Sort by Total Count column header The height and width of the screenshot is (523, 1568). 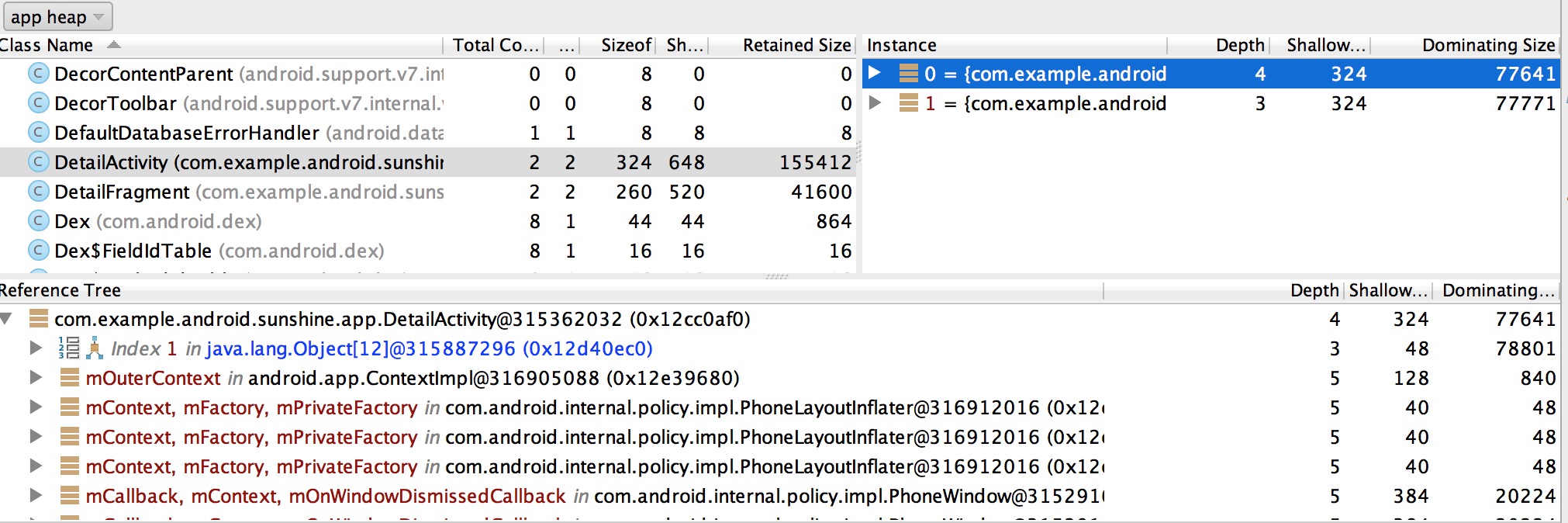[495, 45]
